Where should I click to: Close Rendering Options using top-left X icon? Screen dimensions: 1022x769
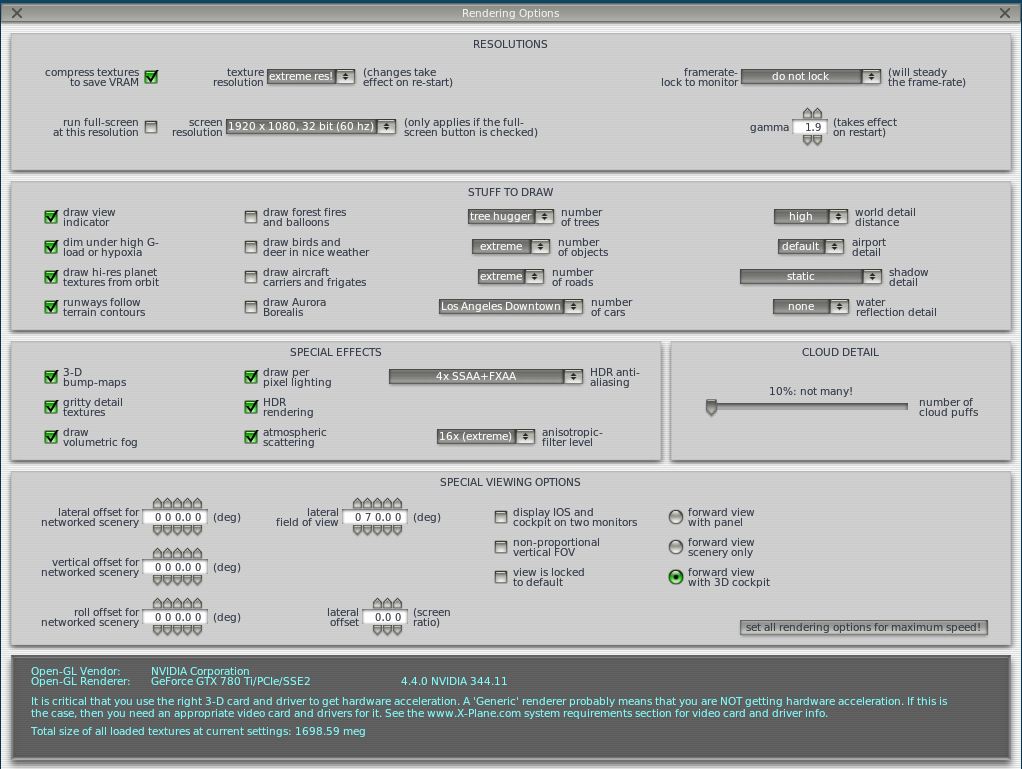coord(17,13)
